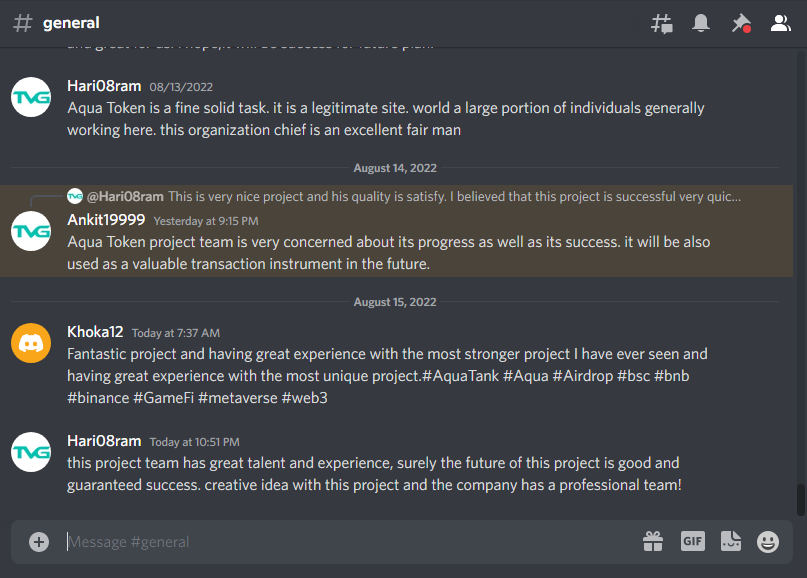This screenshot has height=578, width=807.
Task: Click Ankit19999 username
Action: point(106,220)
